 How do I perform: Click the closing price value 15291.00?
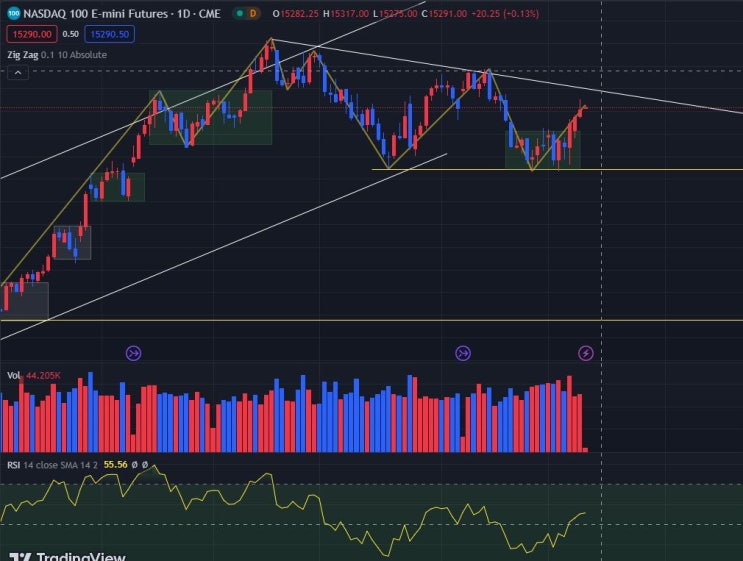point(447,14)
